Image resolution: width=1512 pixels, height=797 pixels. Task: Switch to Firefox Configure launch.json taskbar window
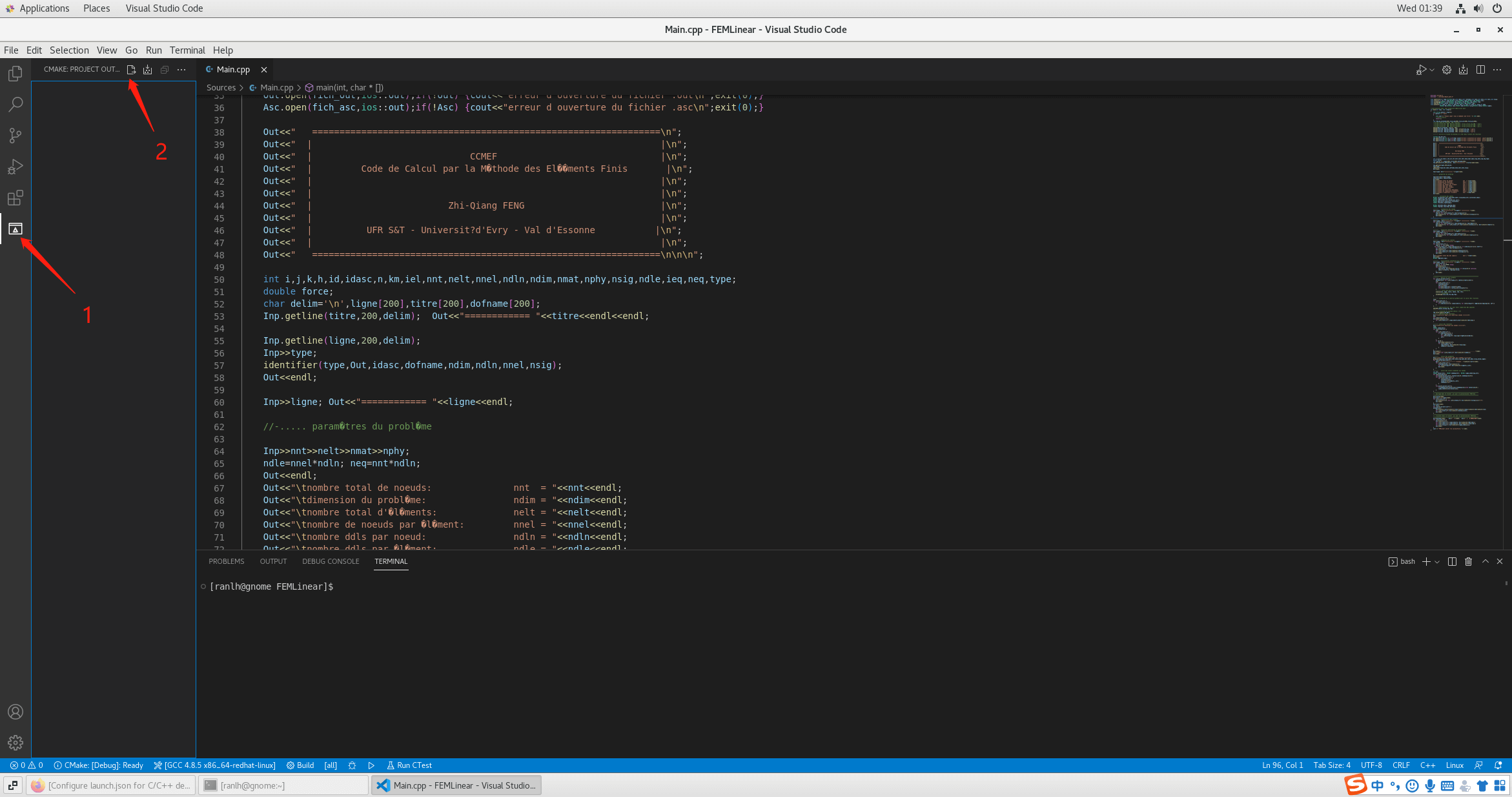coord(111,785)
